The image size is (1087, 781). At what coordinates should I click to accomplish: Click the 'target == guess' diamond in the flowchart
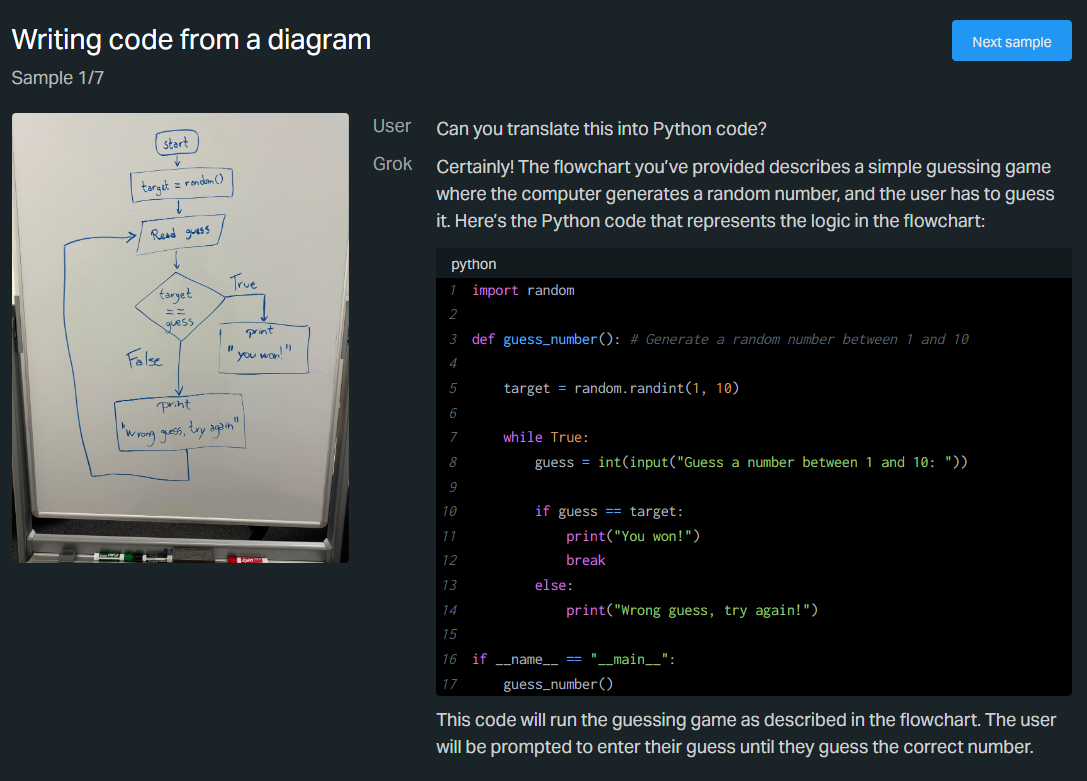[178, 307]
